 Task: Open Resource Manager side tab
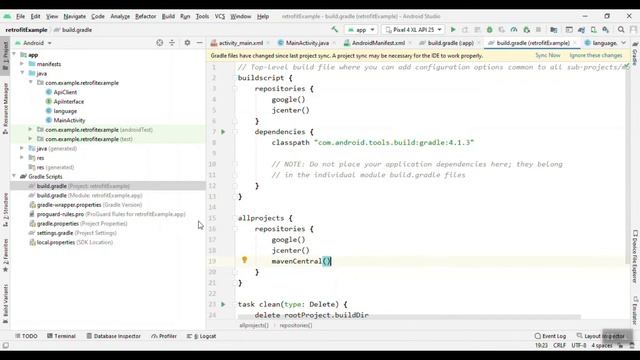click(5, 108)
